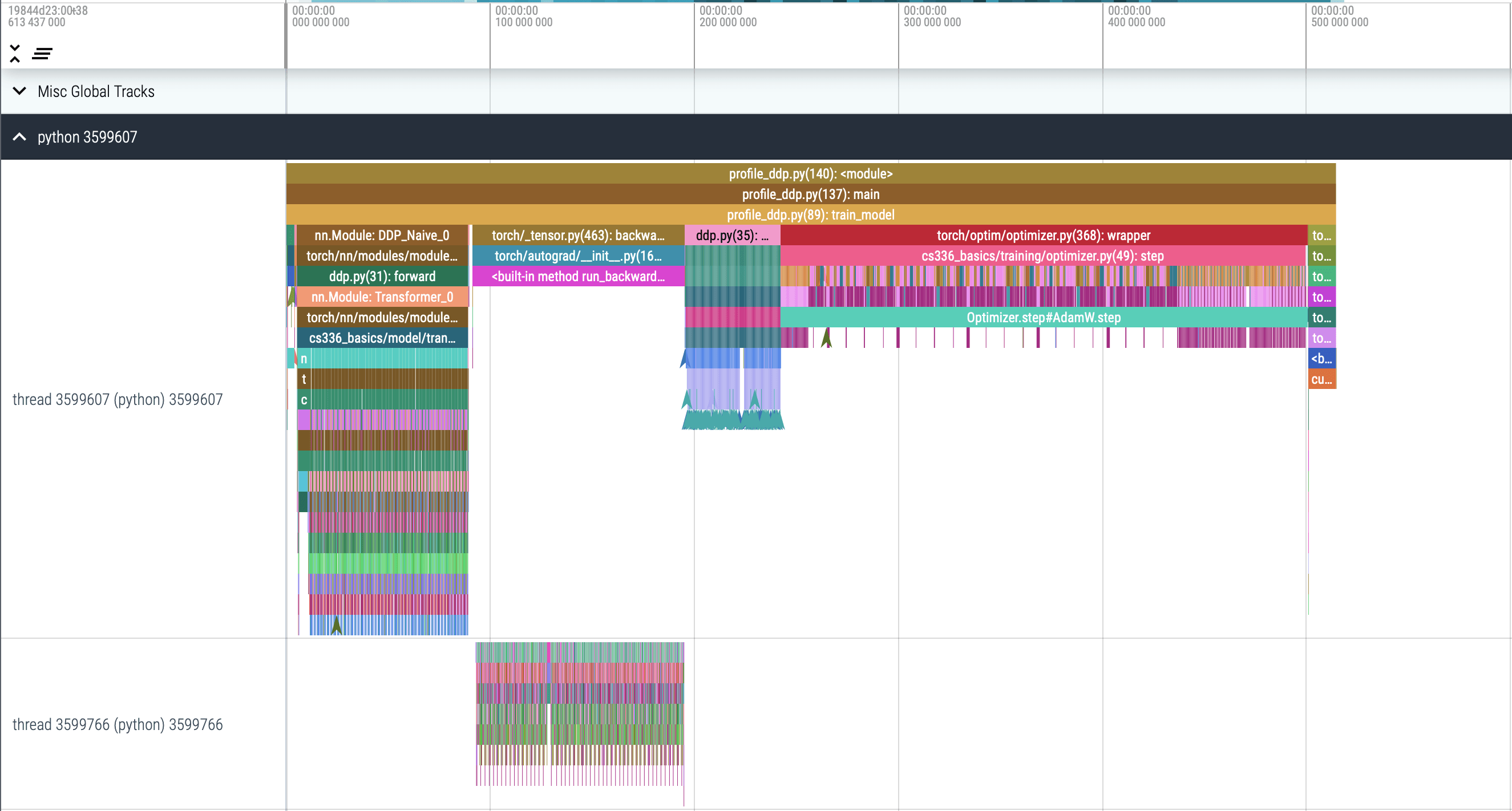1512x811 pixels.
Task: Select the torch/autograd/__init__.py slice
Action: 578,256
